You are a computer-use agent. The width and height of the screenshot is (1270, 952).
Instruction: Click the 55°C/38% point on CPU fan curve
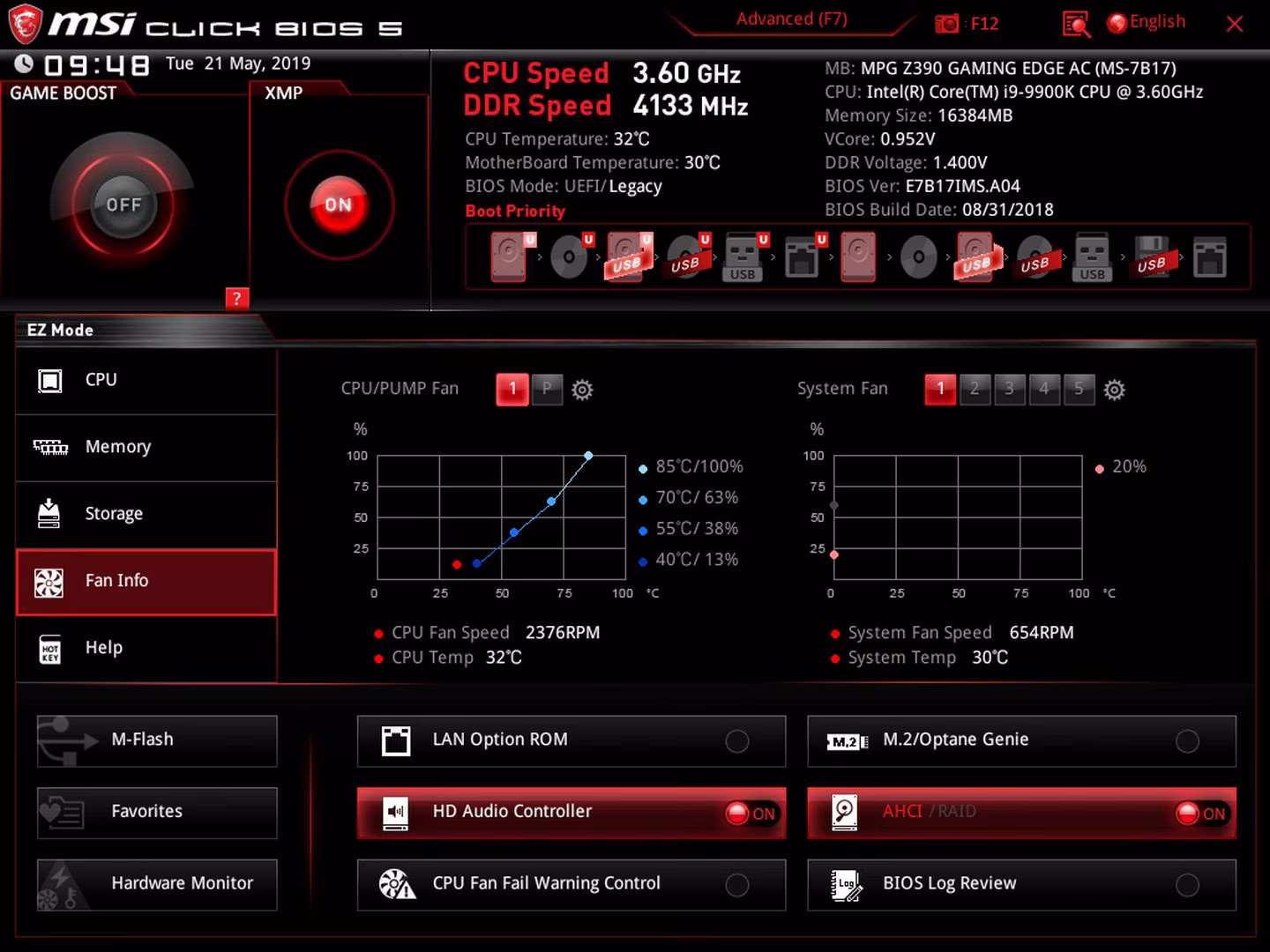coord(514,532)
